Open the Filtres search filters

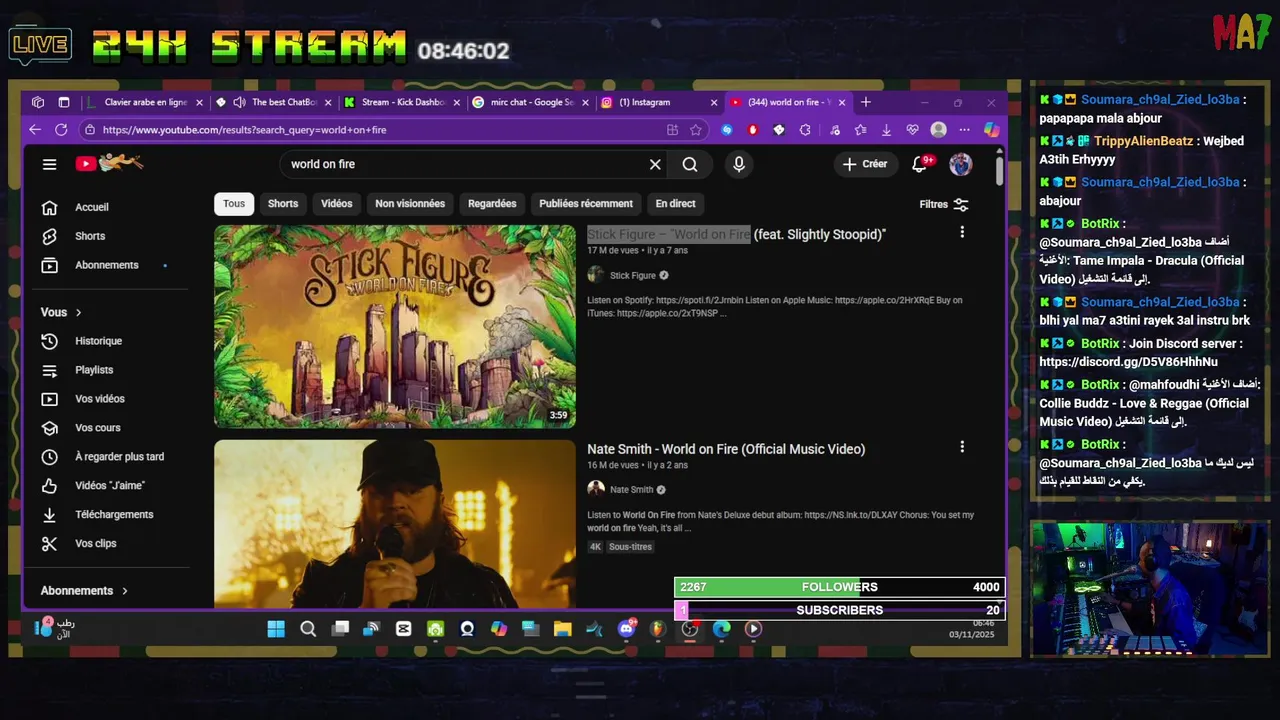click(x=944, y=204)
